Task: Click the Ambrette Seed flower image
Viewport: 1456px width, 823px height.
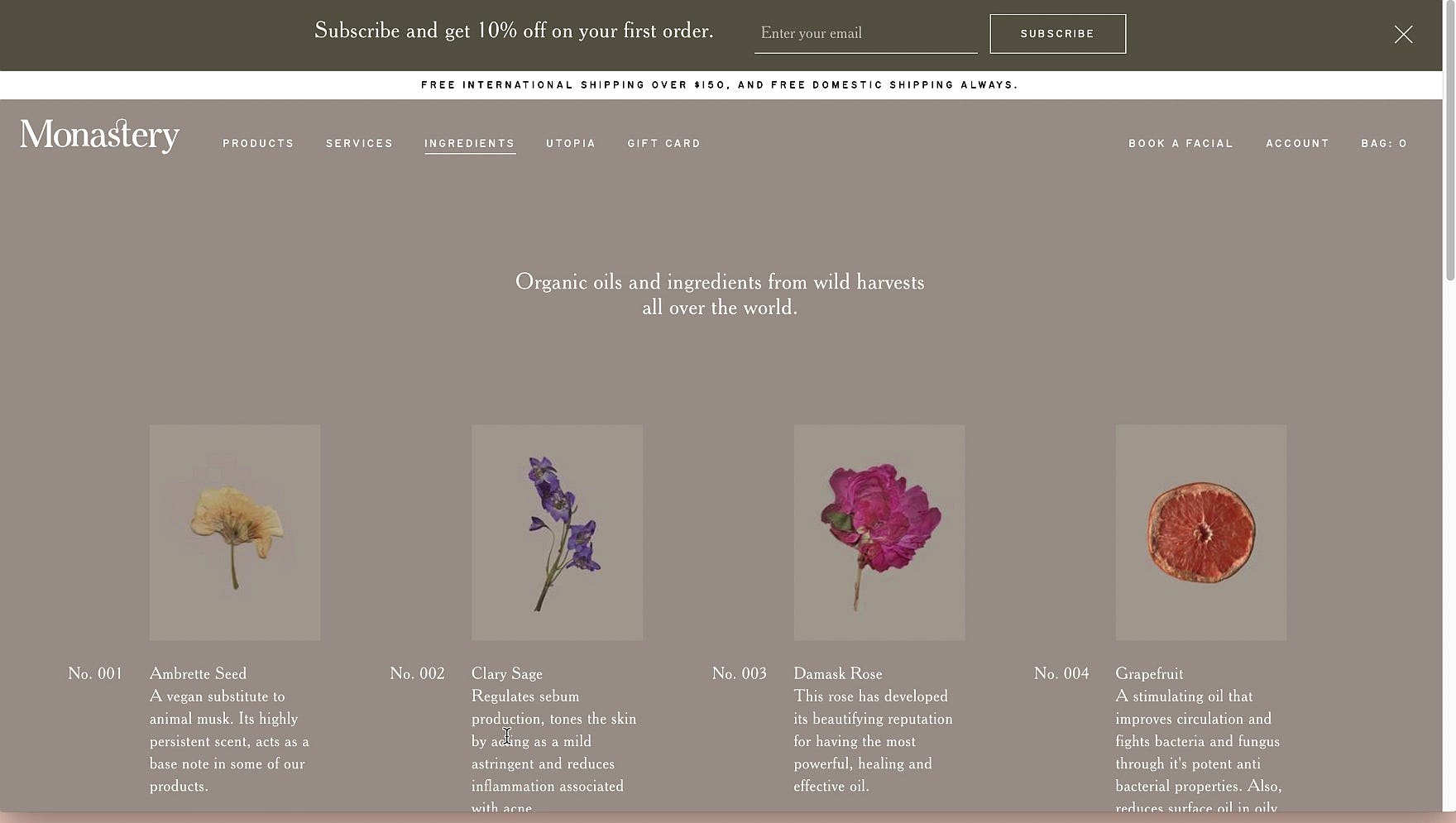Action: pos(235,533)
